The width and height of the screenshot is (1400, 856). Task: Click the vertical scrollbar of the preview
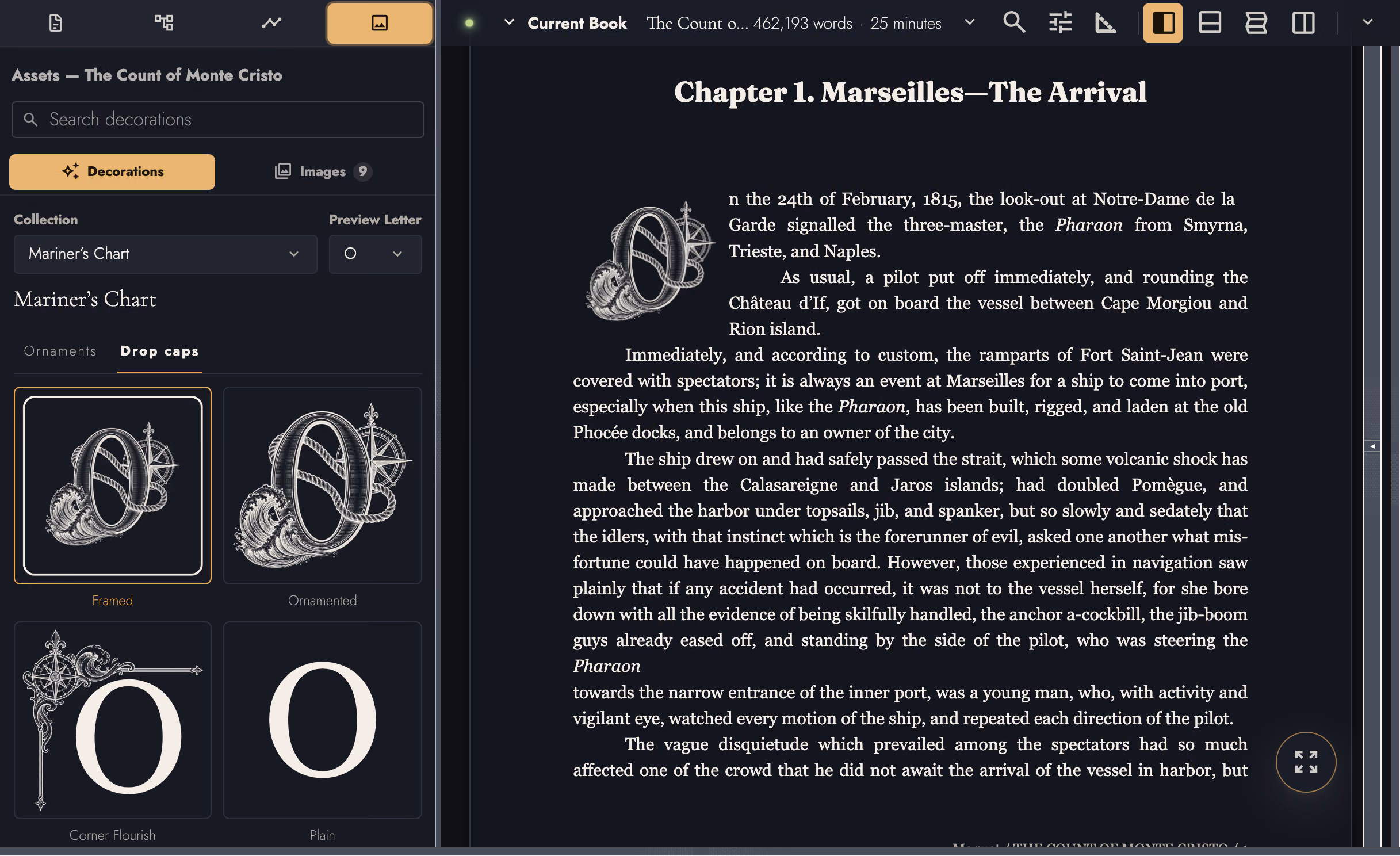coord(1372,446)
